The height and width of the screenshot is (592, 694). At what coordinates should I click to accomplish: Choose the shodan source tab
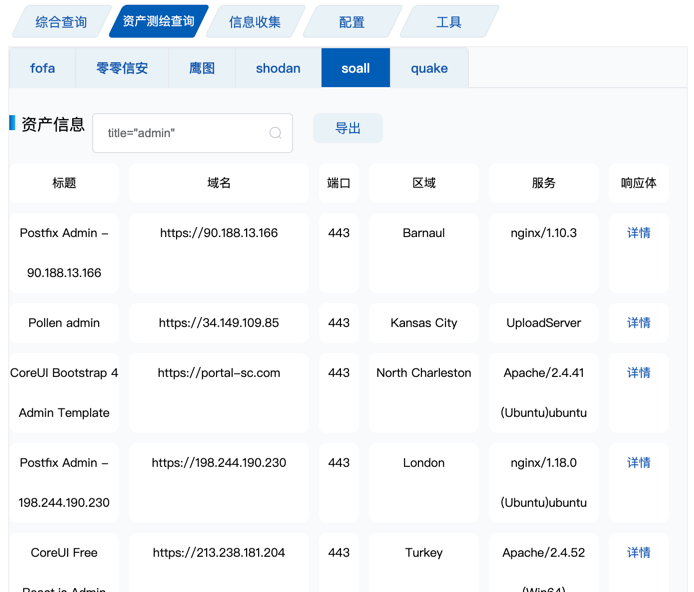278,68
